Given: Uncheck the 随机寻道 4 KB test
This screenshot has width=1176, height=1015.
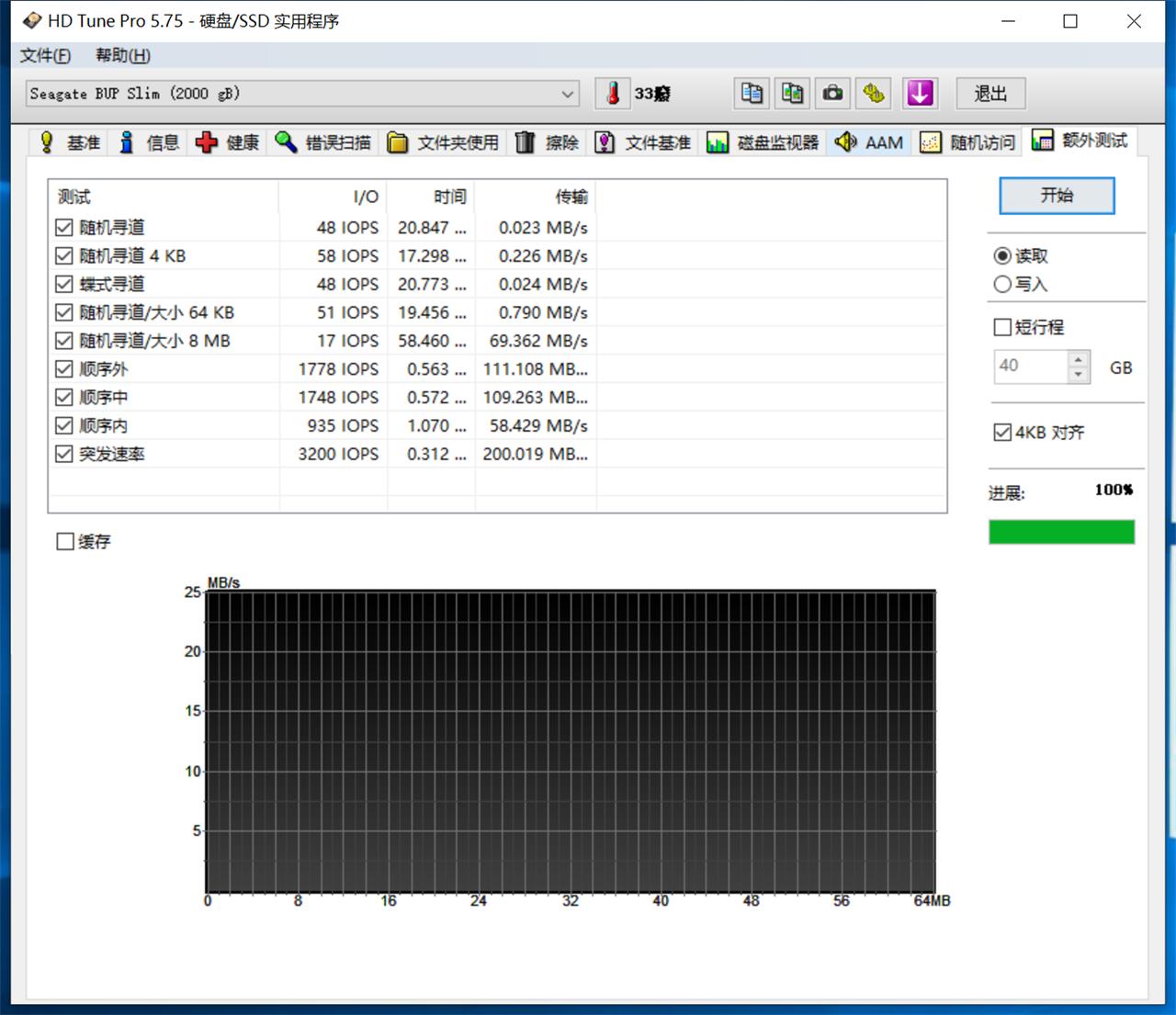Looking at the screenshot, I should pyautogui.click(x=64, y=256).
